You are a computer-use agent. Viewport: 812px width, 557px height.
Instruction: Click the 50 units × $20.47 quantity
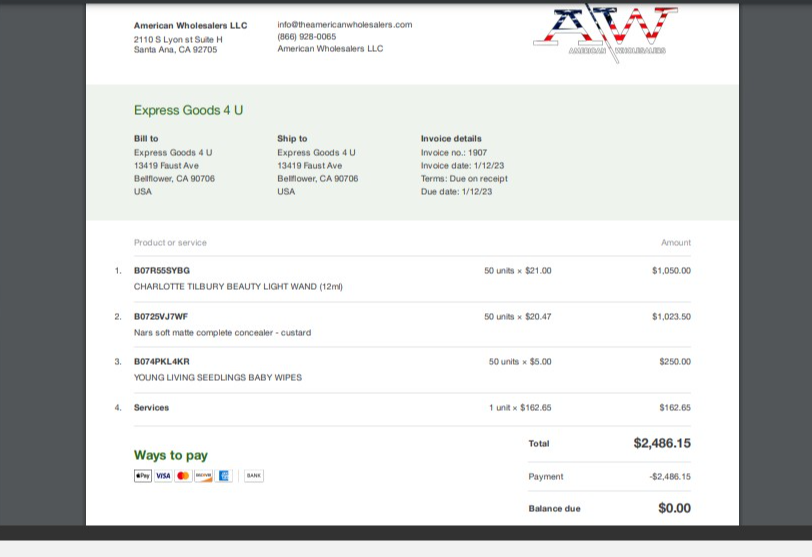pyautogui.click(x=518, y=317)
